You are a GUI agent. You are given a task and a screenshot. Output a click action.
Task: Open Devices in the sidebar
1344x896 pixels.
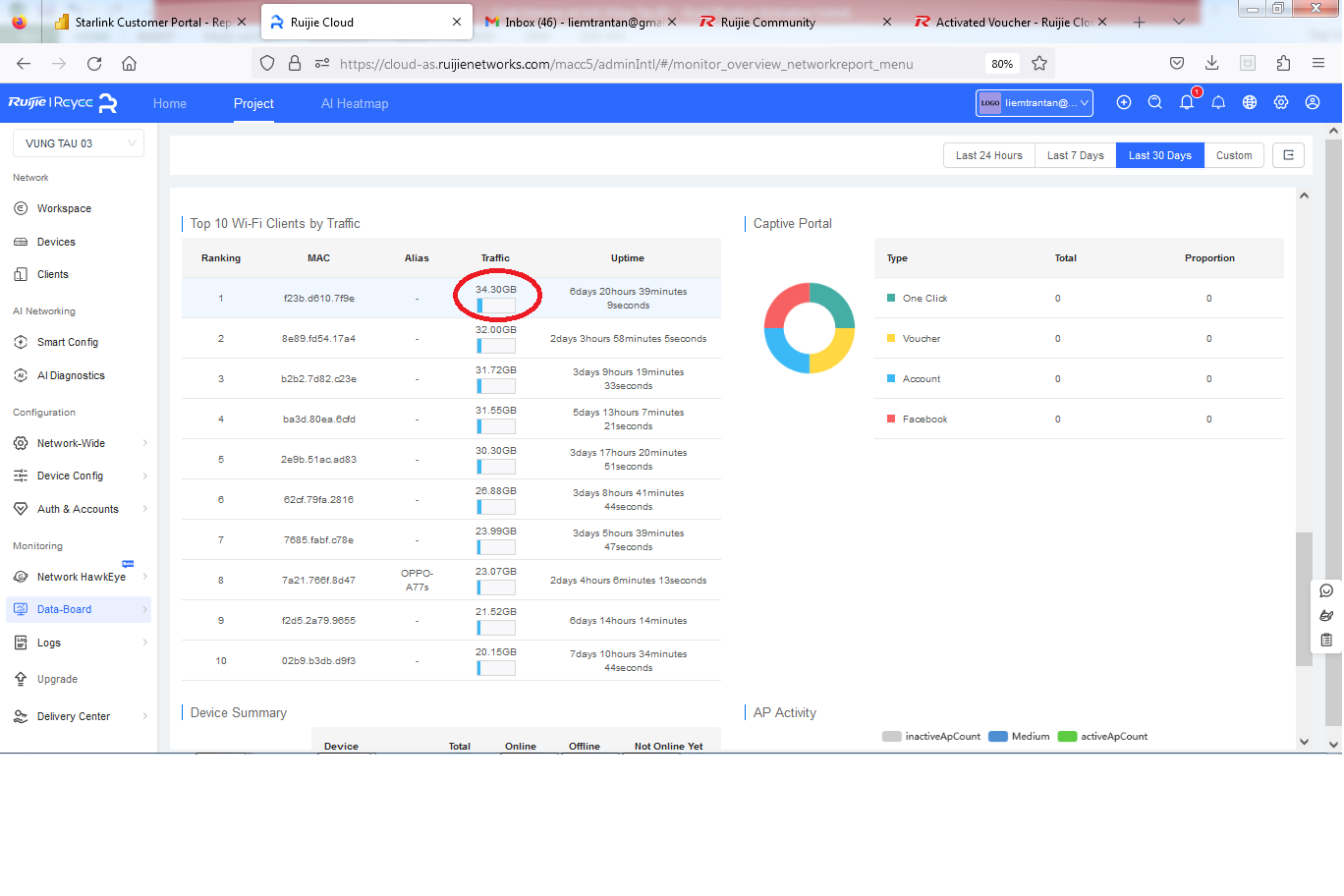[56, 242]
